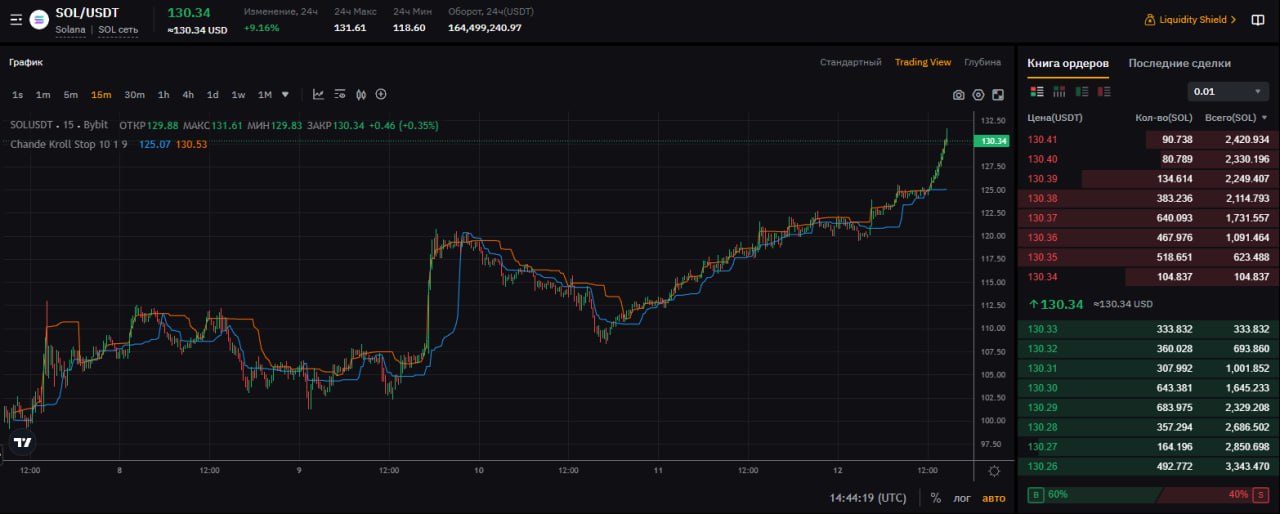Click the Liquidity Shield lock icon

[x=1150, y=19]
